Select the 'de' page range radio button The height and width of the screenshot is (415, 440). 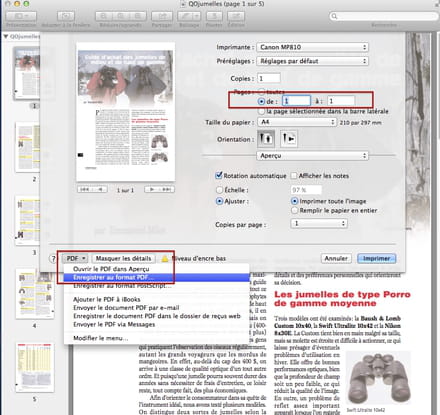[x=262, y=101]
